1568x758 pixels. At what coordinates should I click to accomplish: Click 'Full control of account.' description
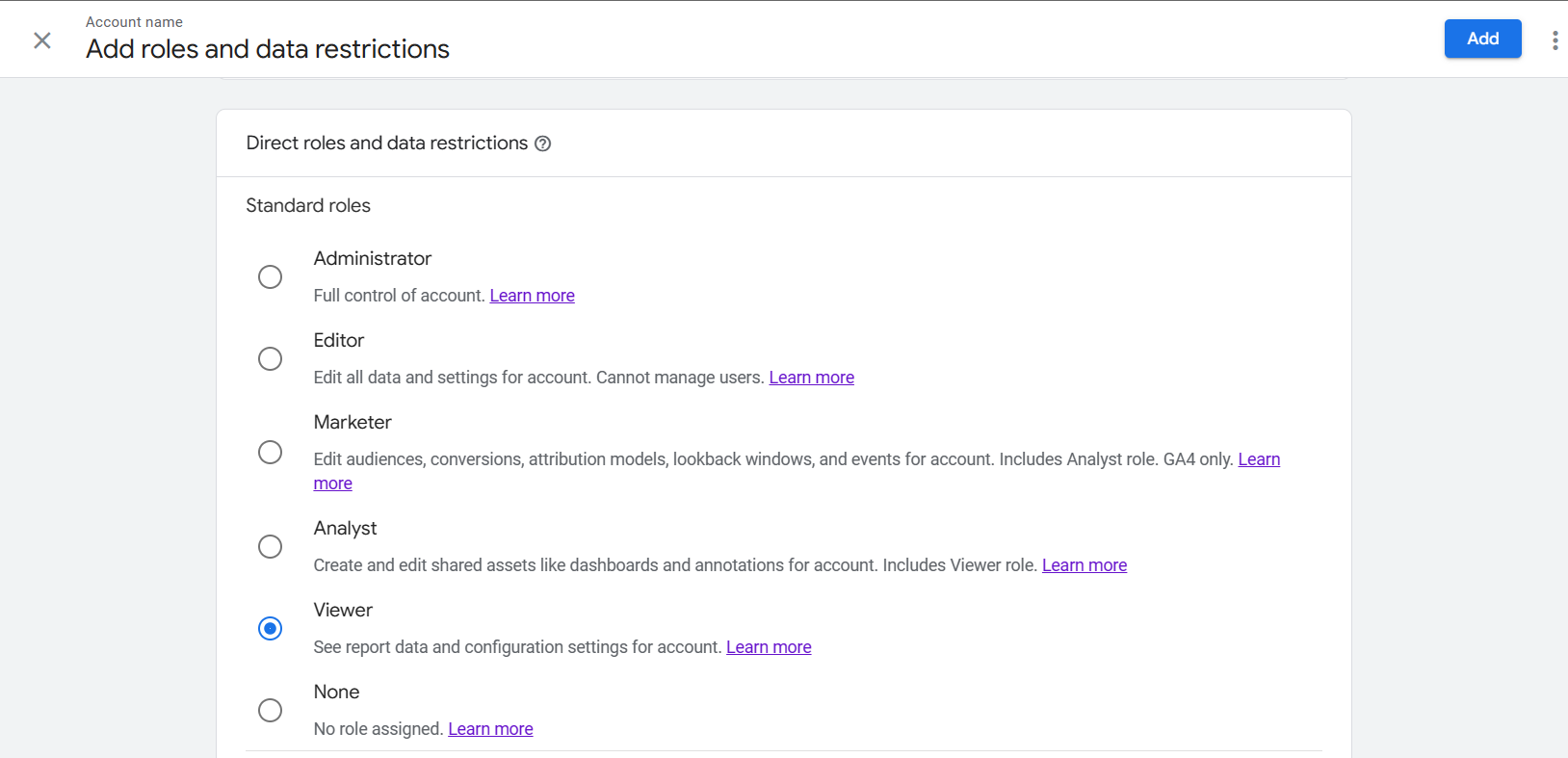(399, 296)
